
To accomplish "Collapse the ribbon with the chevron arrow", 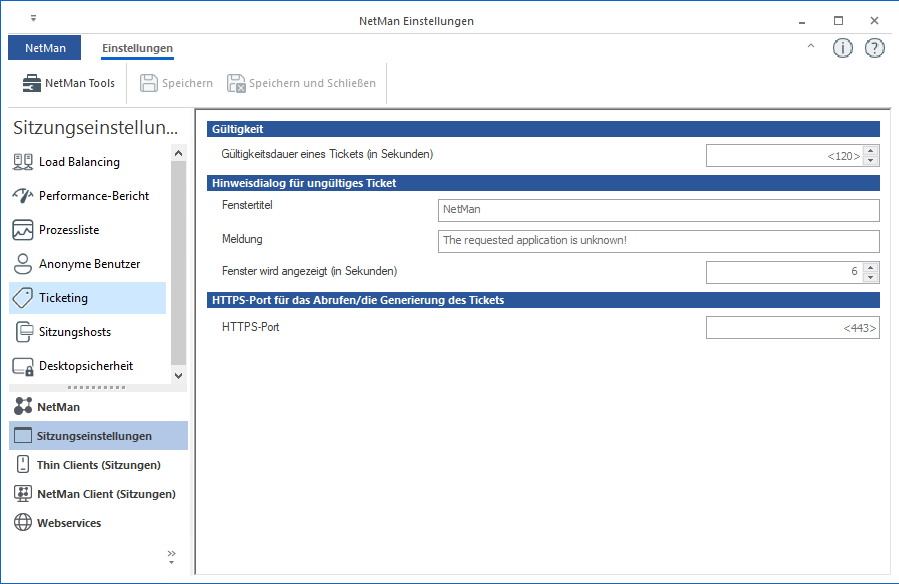I will coord(810,46).
